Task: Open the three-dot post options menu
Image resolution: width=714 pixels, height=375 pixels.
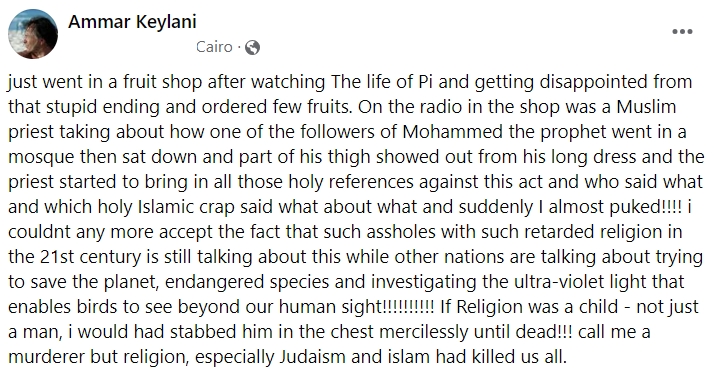Action: pos(682,32)
